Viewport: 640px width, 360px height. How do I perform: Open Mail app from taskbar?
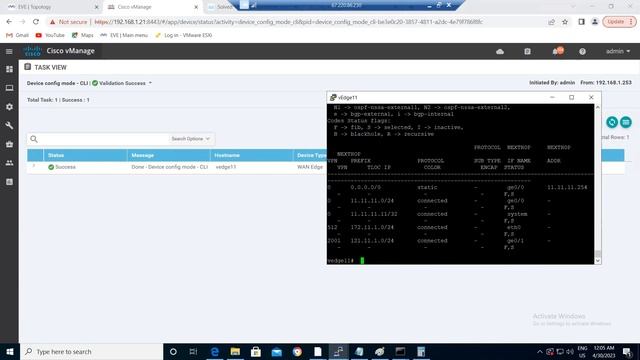pos(276,351)
